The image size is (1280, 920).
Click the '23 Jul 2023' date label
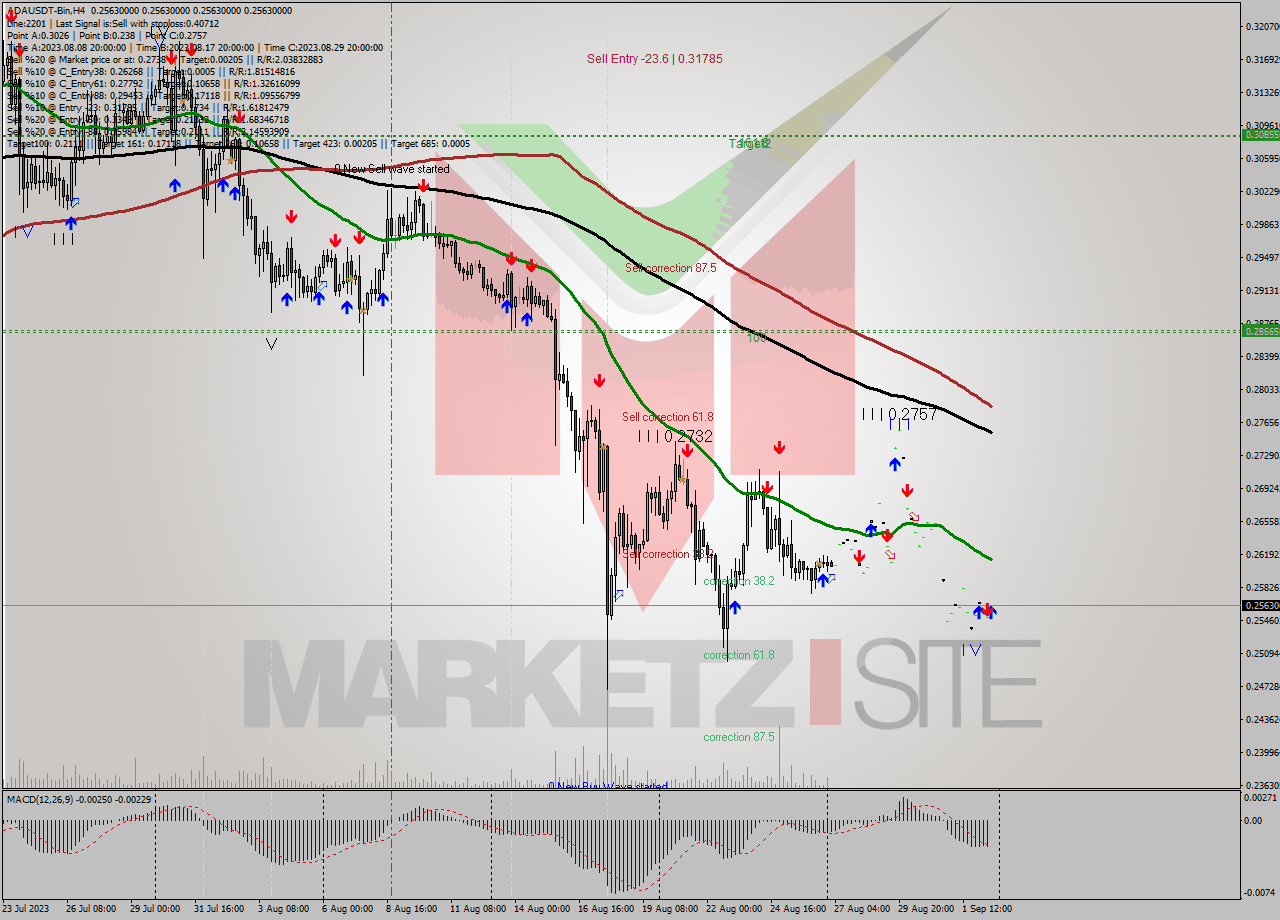(x=27, y=909)
